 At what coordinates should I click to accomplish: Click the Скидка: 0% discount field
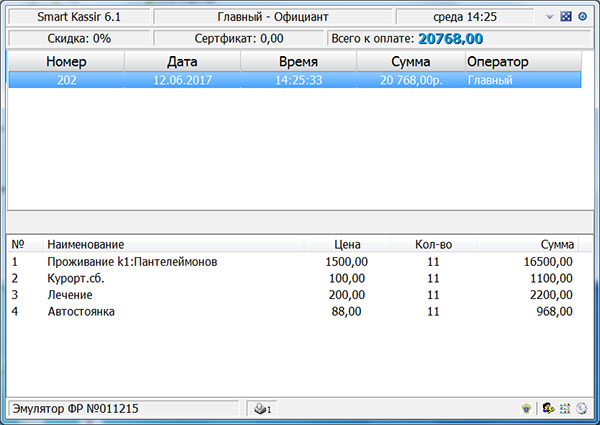[79, 38]
